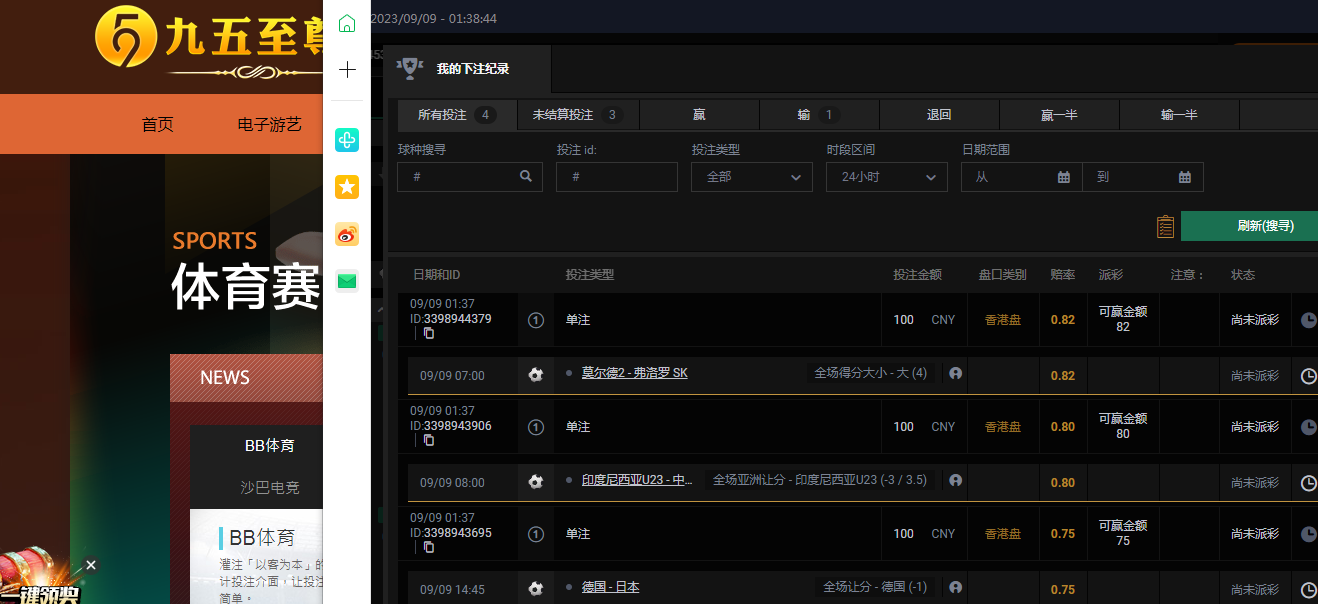Switch to the 赢一半 tab
1318x604 pixels.
pos(1059,115)
